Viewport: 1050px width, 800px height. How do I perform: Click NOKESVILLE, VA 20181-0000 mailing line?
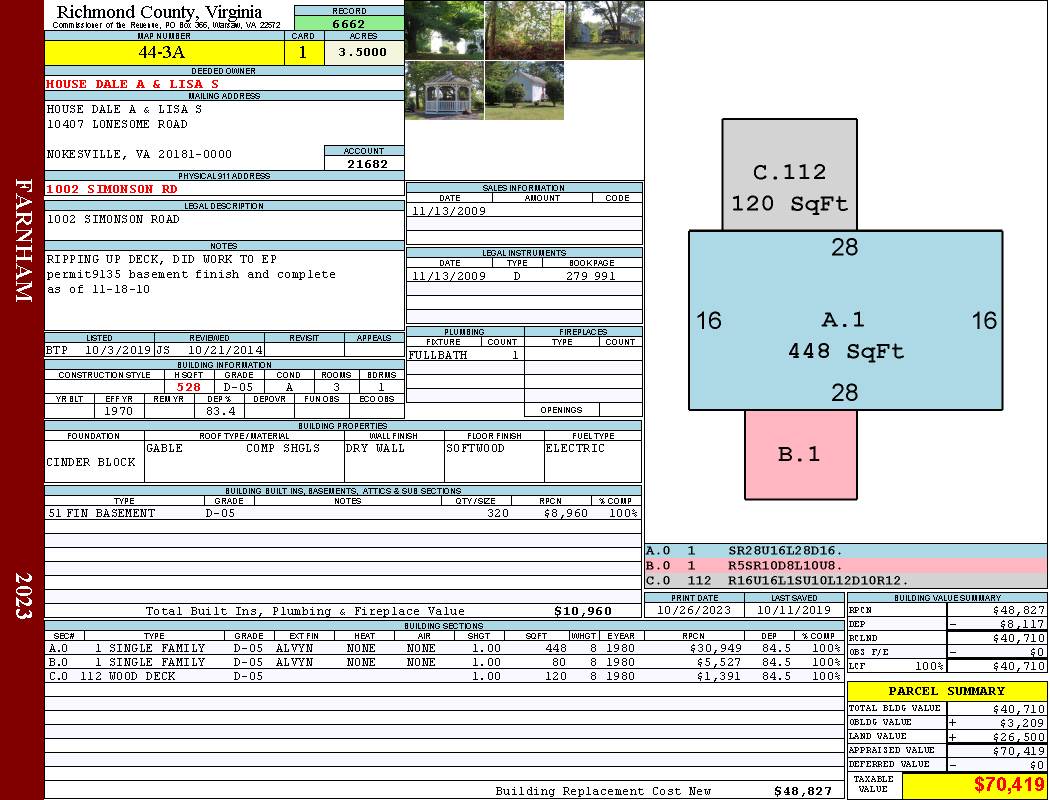pyautogui.click(x=139, y=154)
